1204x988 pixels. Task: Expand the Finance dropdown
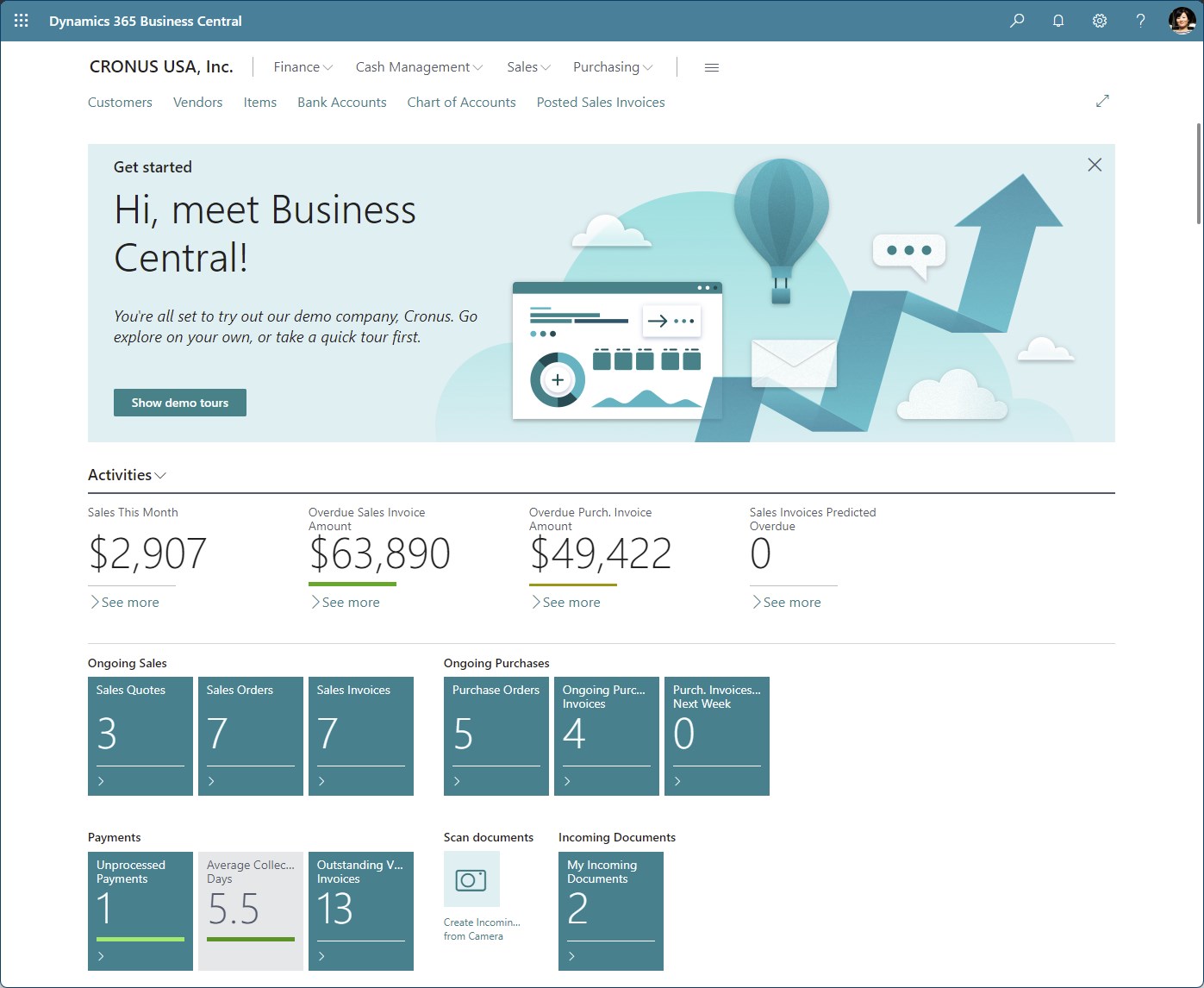[x=301, y=66]
